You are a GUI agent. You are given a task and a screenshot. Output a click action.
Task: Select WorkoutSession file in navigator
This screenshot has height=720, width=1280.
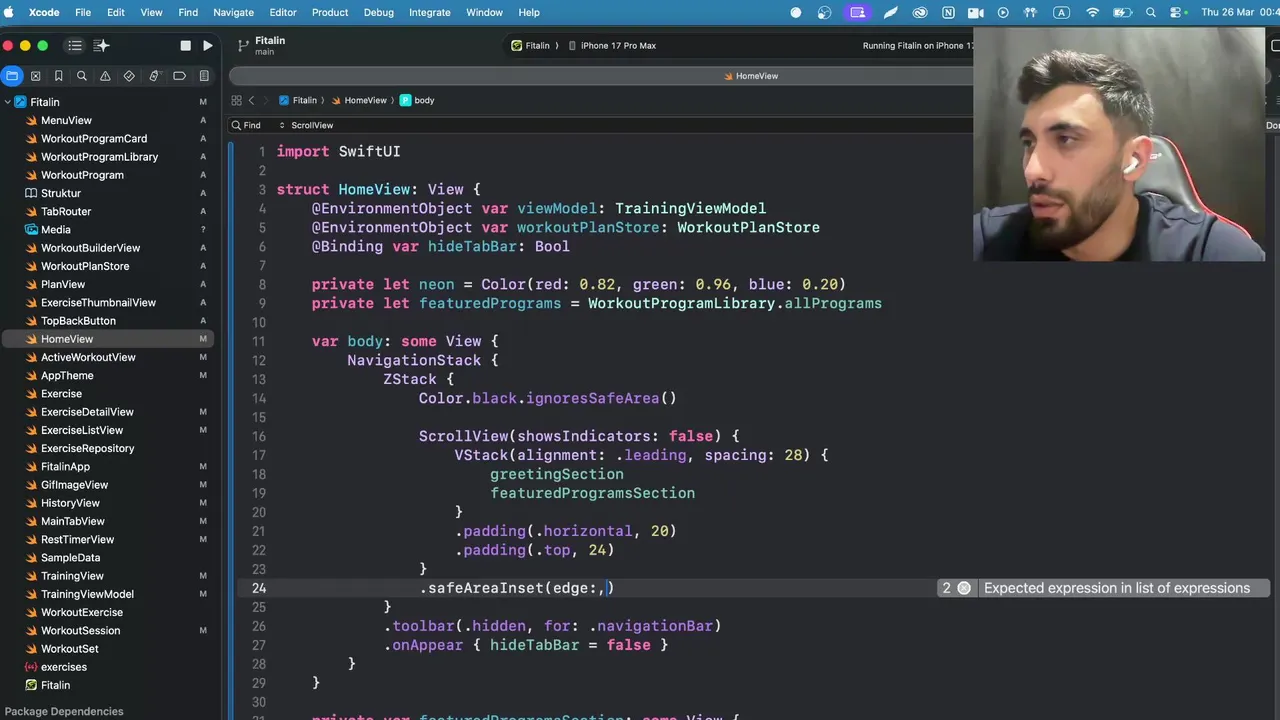(x=80, y=630)
